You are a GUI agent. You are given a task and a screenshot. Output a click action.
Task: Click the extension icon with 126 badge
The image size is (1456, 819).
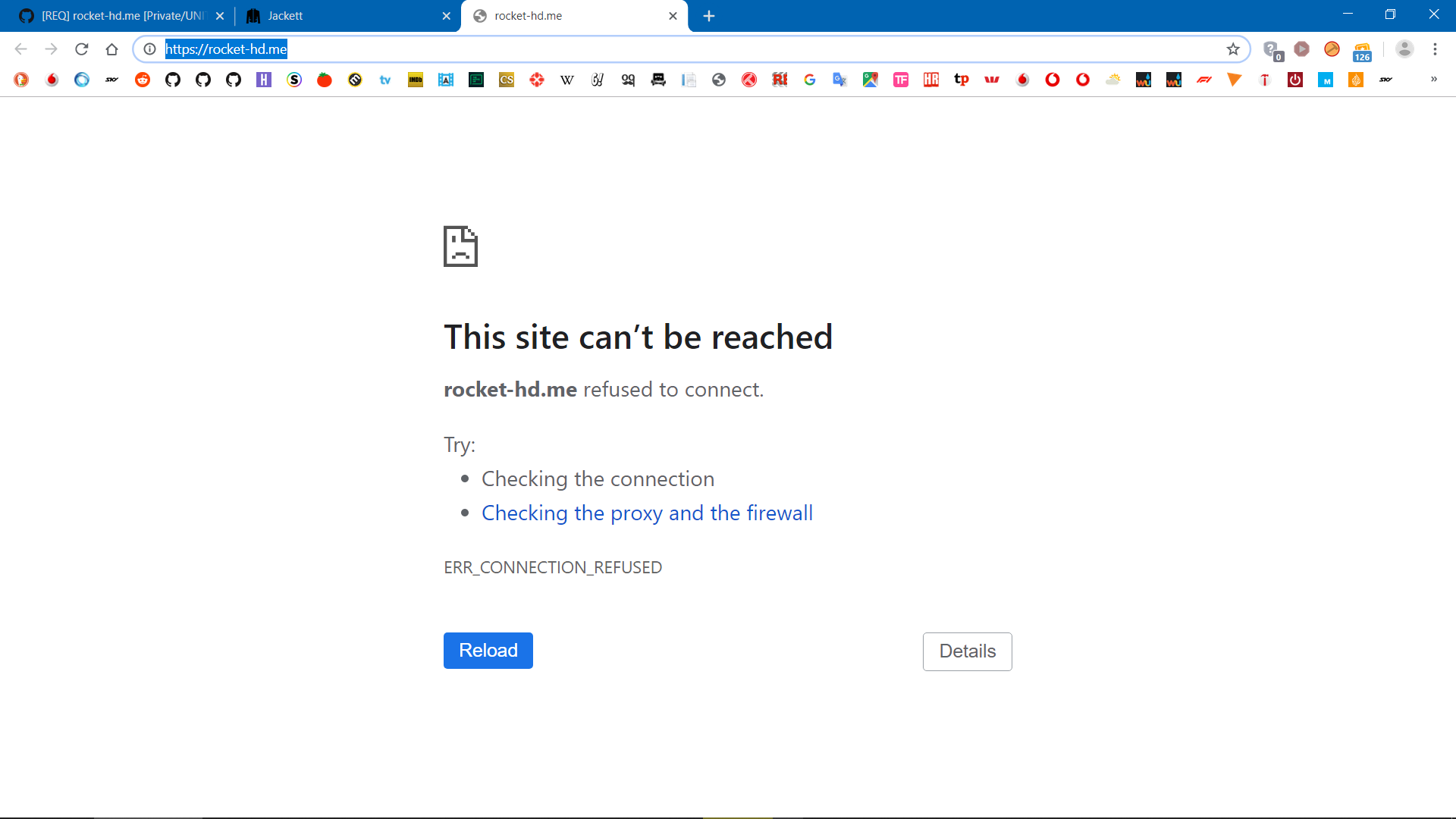(x=1363, y=49)
